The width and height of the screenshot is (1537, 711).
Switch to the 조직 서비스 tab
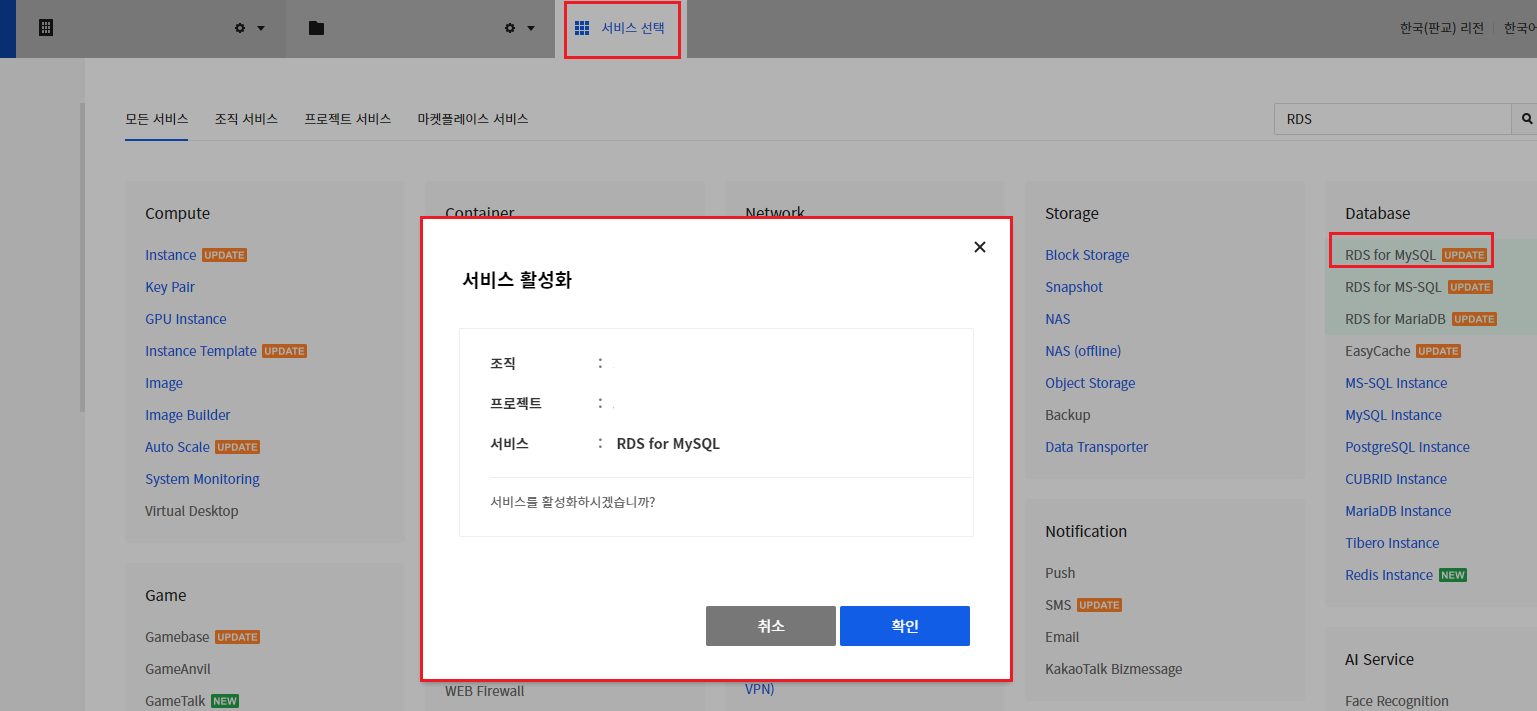click(x=246, y=119)
